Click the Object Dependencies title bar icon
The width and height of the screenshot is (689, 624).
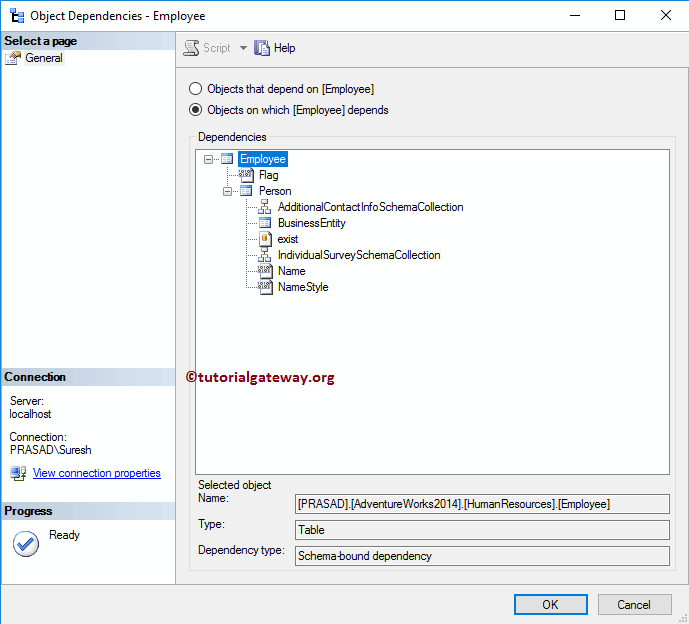point(17,15)
